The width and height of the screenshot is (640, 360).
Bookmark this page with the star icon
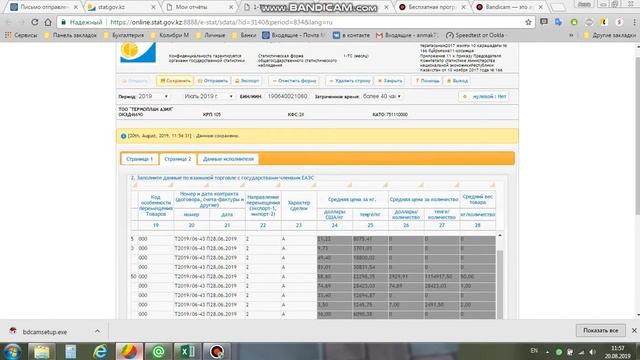coord(528,22)
